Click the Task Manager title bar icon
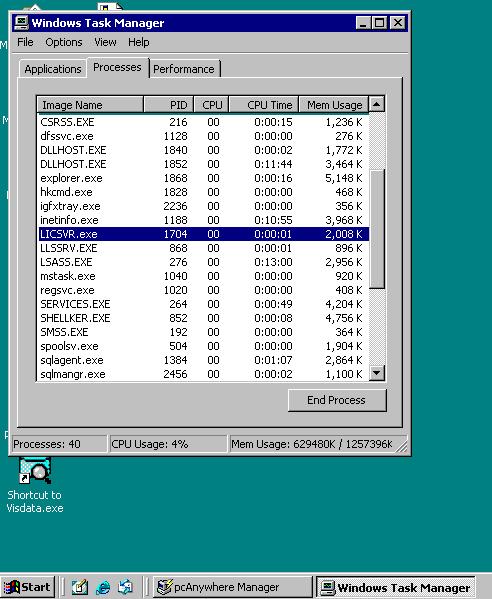492x599 pixels. (21, 23)
